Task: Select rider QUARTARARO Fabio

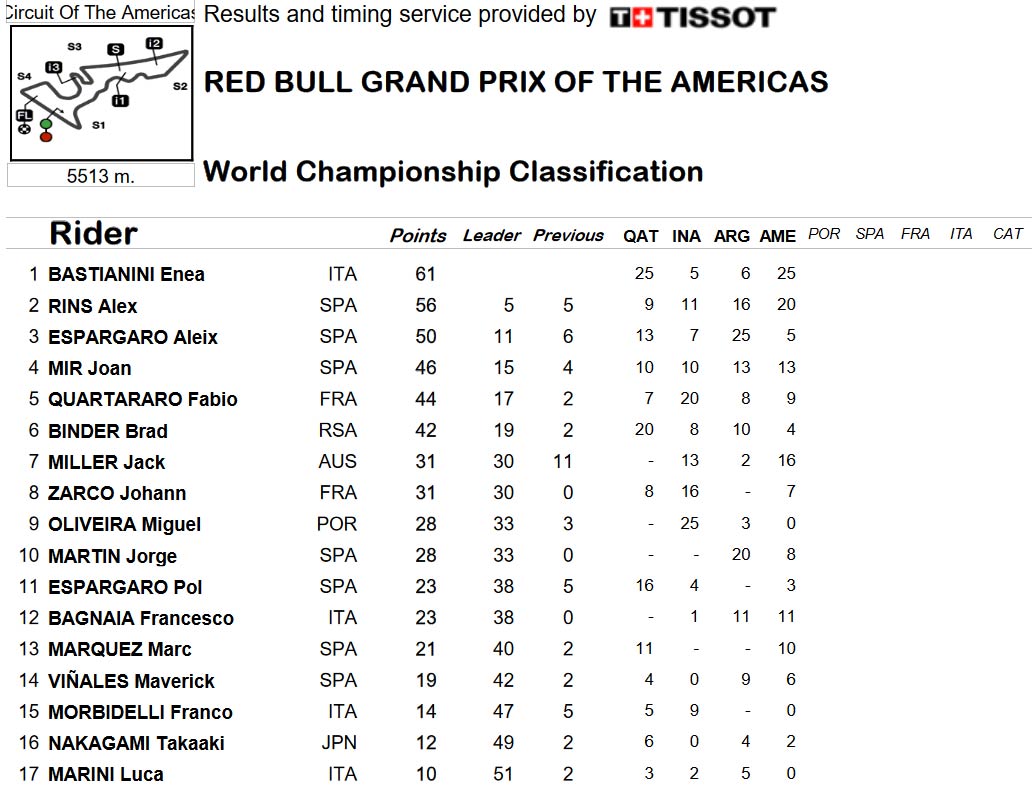Action: [x=143, y=399]
